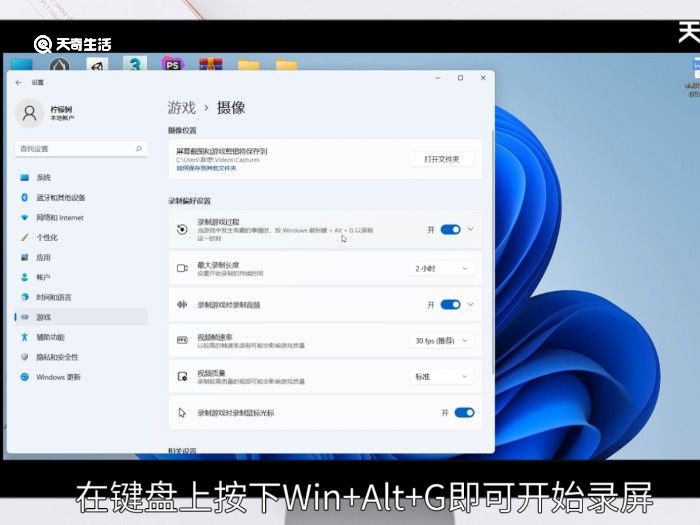The image size is (700, 525).
Task: Click the 打开文件夹 button
Action: pyautogui.click(x=442, y=159)
